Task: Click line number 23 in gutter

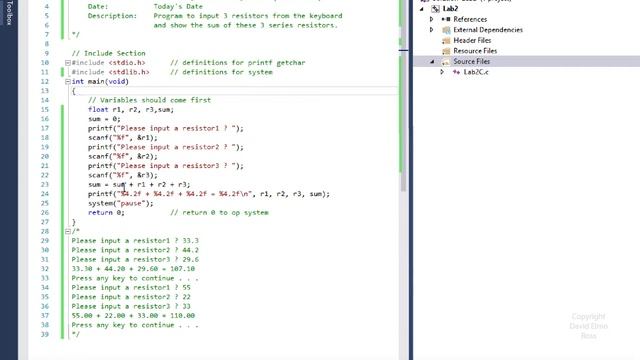Action: pyautogui.click(x=45, y=184)
